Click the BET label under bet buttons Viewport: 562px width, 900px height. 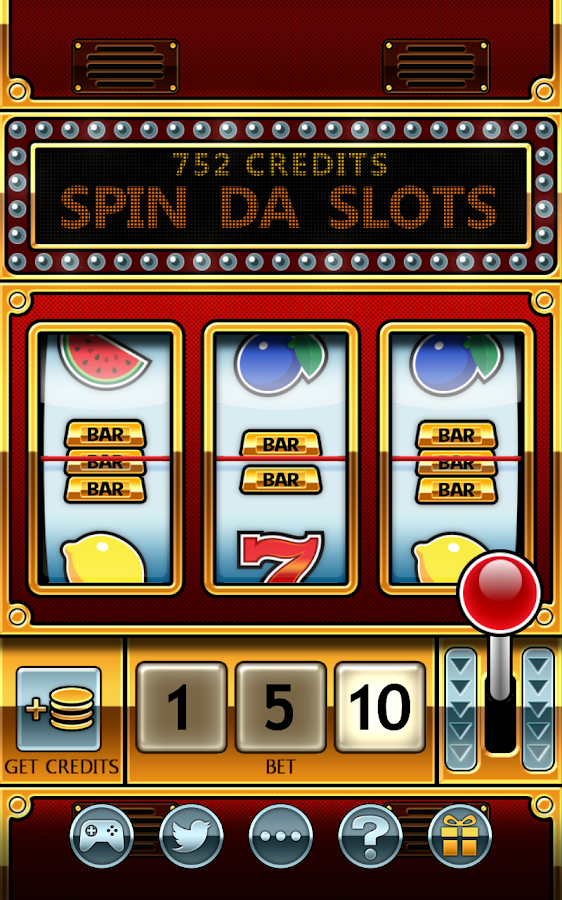click(281, 767)
